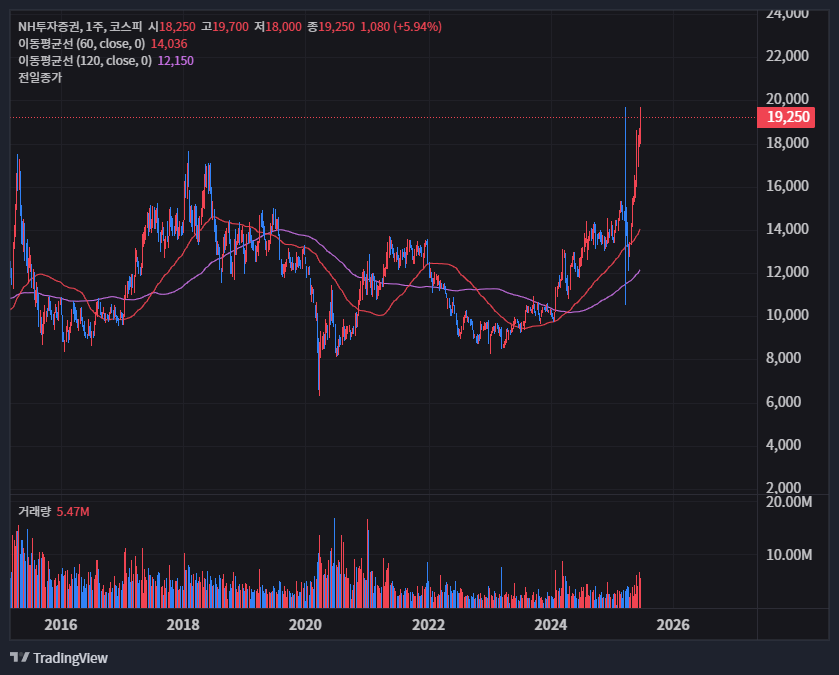Screen dimensions: 839x675
Task: Click the red 19,250 current price tag on the price axis
Action: 786,117
